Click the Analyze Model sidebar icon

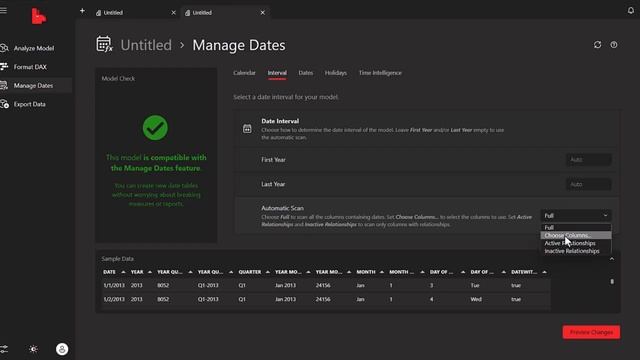(x=4, y=48)
